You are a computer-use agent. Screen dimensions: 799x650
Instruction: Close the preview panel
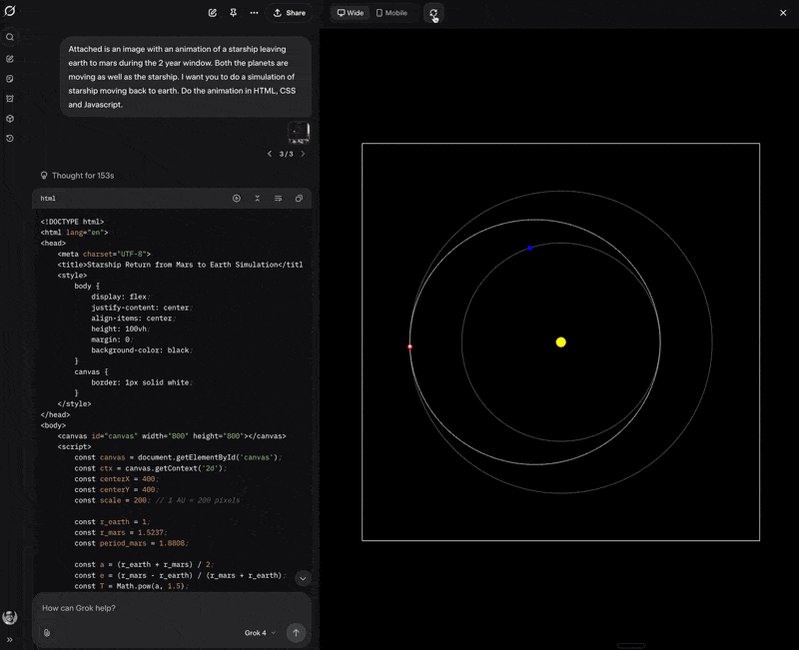(783, 13)
